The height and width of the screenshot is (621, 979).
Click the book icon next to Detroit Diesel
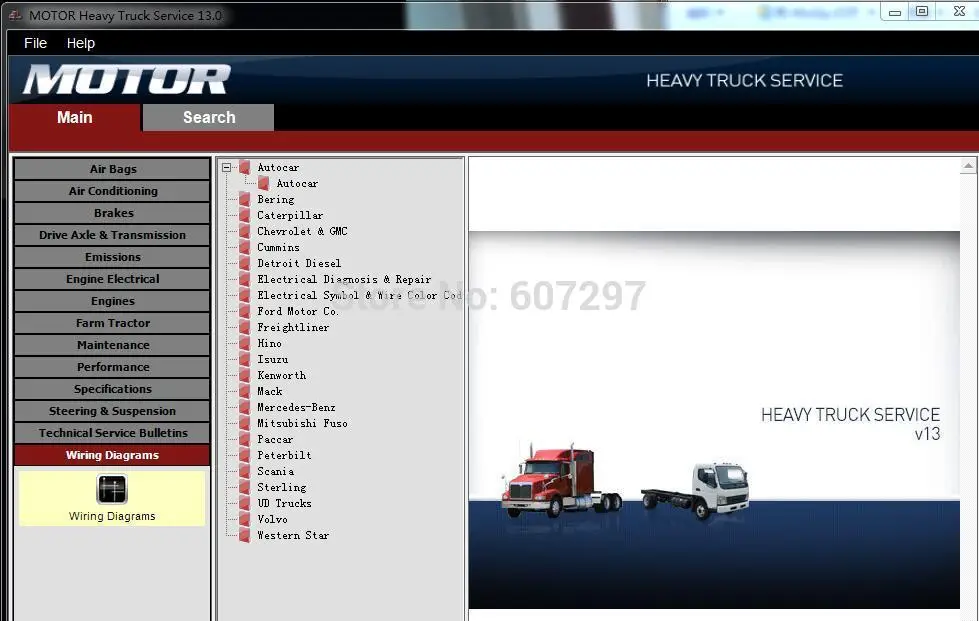pyautogui.click(x=245, y=263)
